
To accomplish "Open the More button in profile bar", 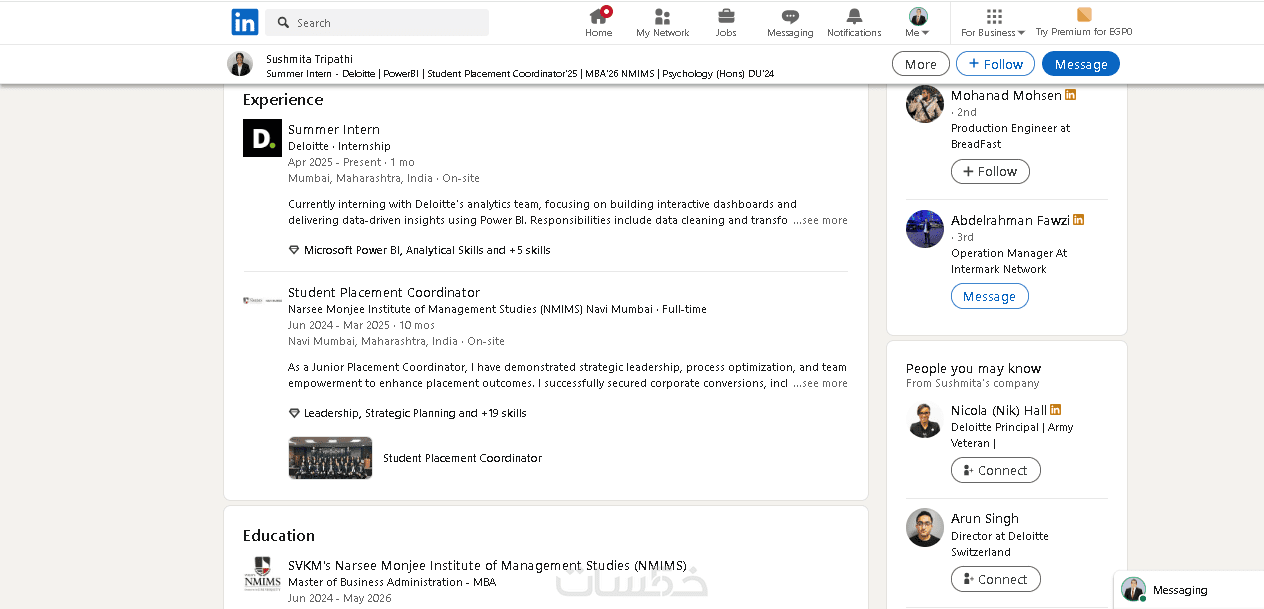I will (920, 64).
